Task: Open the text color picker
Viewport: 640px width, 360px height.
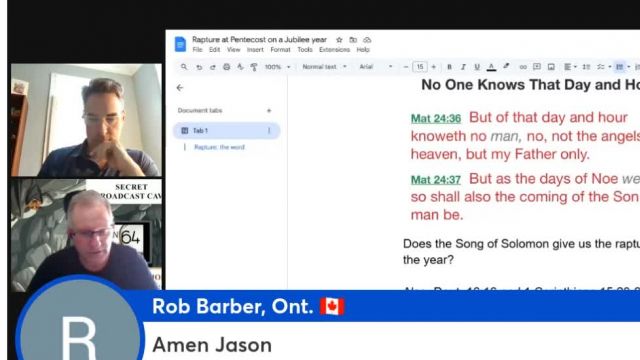Action: [491, 67]
